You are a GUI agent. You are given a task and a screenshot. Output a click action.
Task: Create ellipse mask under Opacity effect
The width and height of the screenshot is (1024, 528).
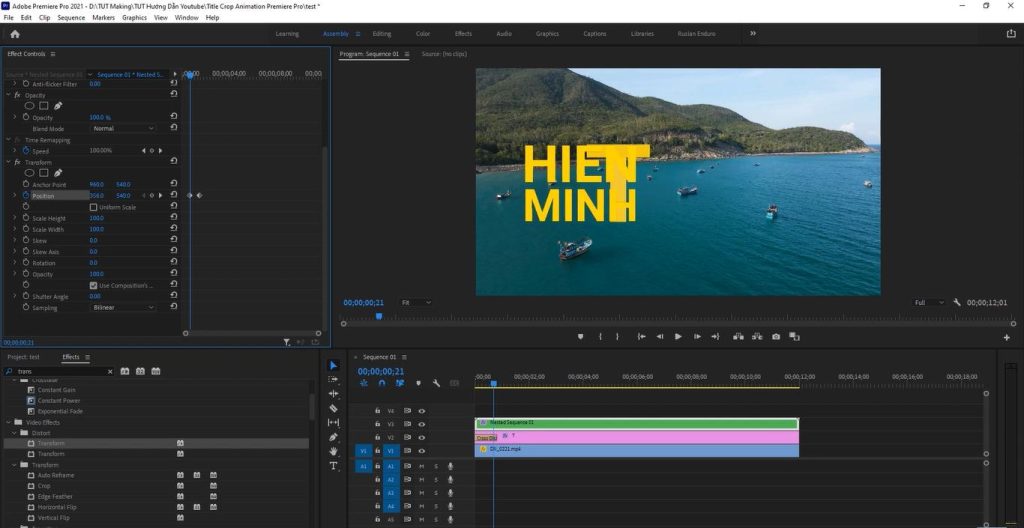pyautogui.click(x=29, y=106)
